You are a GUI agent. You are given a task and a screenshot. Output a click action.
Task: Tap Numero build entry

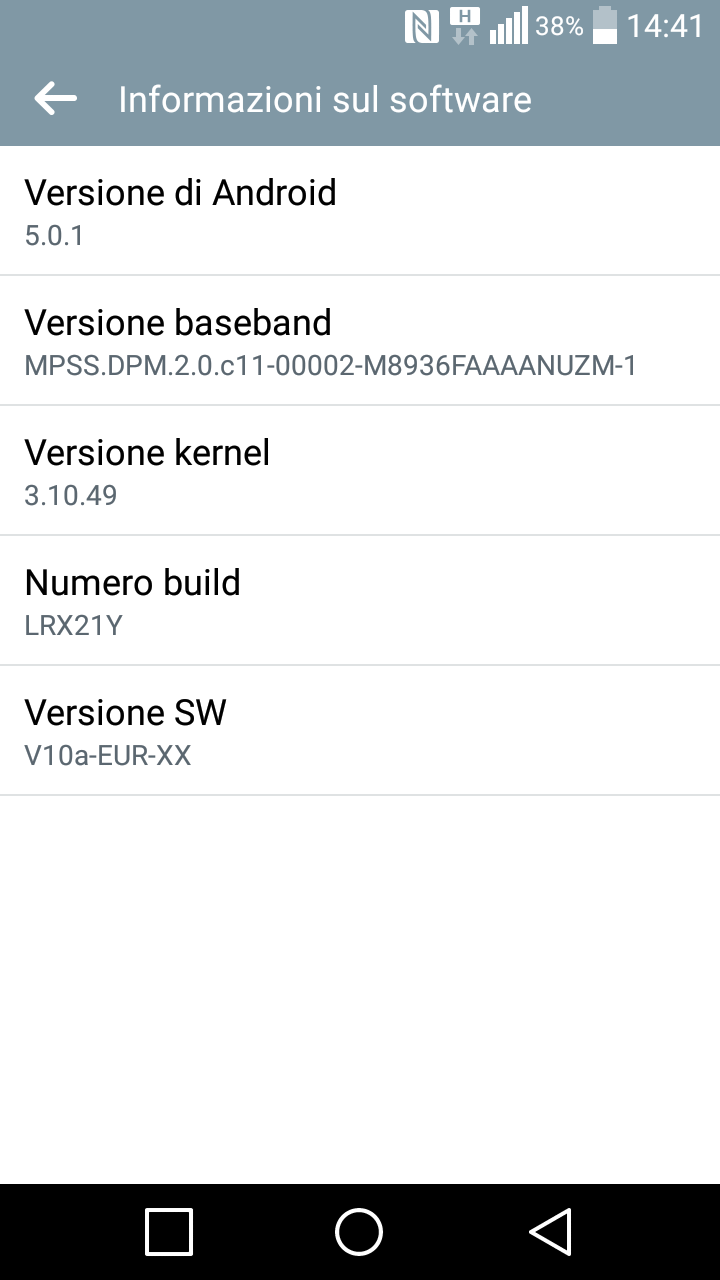pyautogui.click(x=360, y=601)
